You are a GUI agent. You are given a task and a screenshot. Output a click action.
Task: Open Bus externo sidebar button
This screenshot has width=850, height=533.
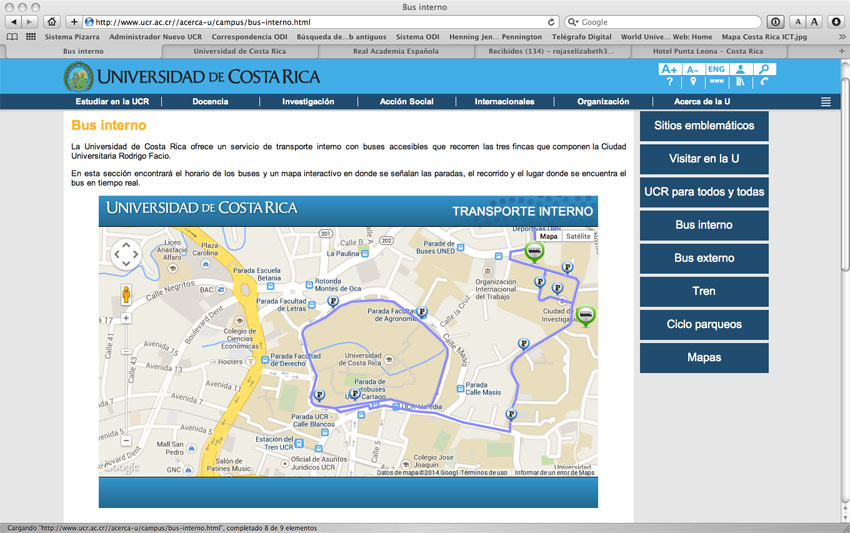[704, 258]
